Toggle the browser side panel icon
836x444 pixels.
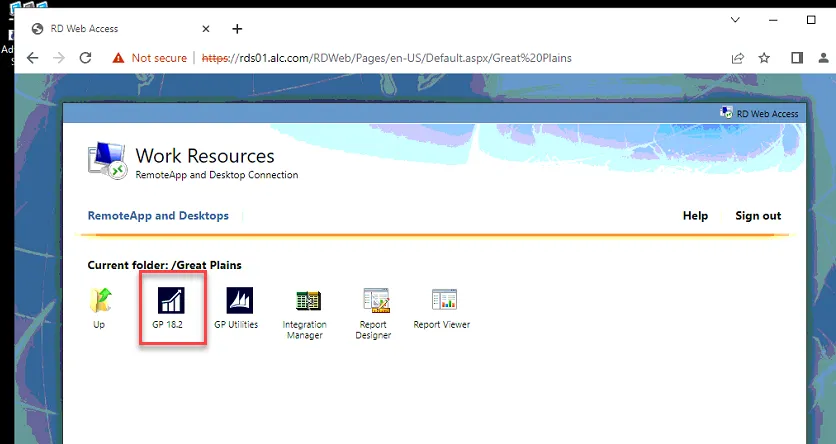pos(797,58)
